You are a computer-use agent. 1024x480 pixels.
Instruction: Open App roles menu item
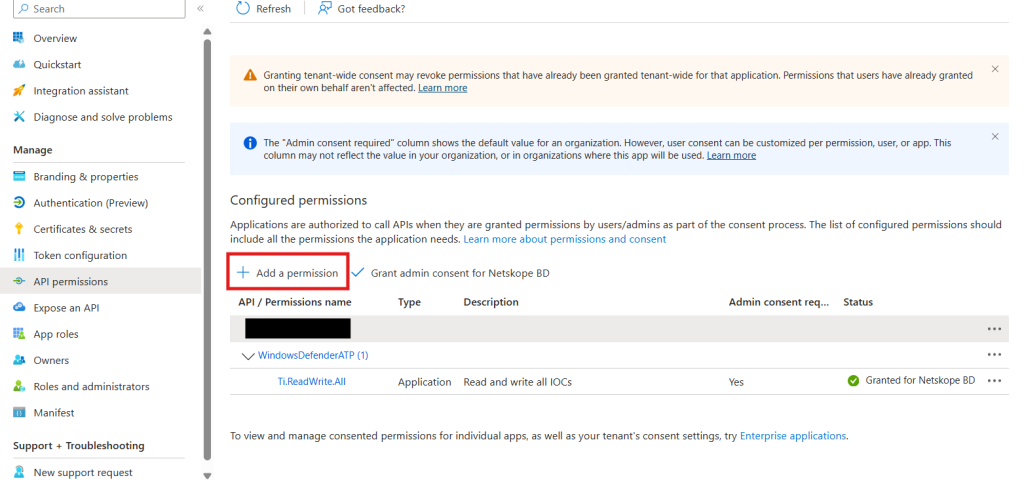click(56, 334)
